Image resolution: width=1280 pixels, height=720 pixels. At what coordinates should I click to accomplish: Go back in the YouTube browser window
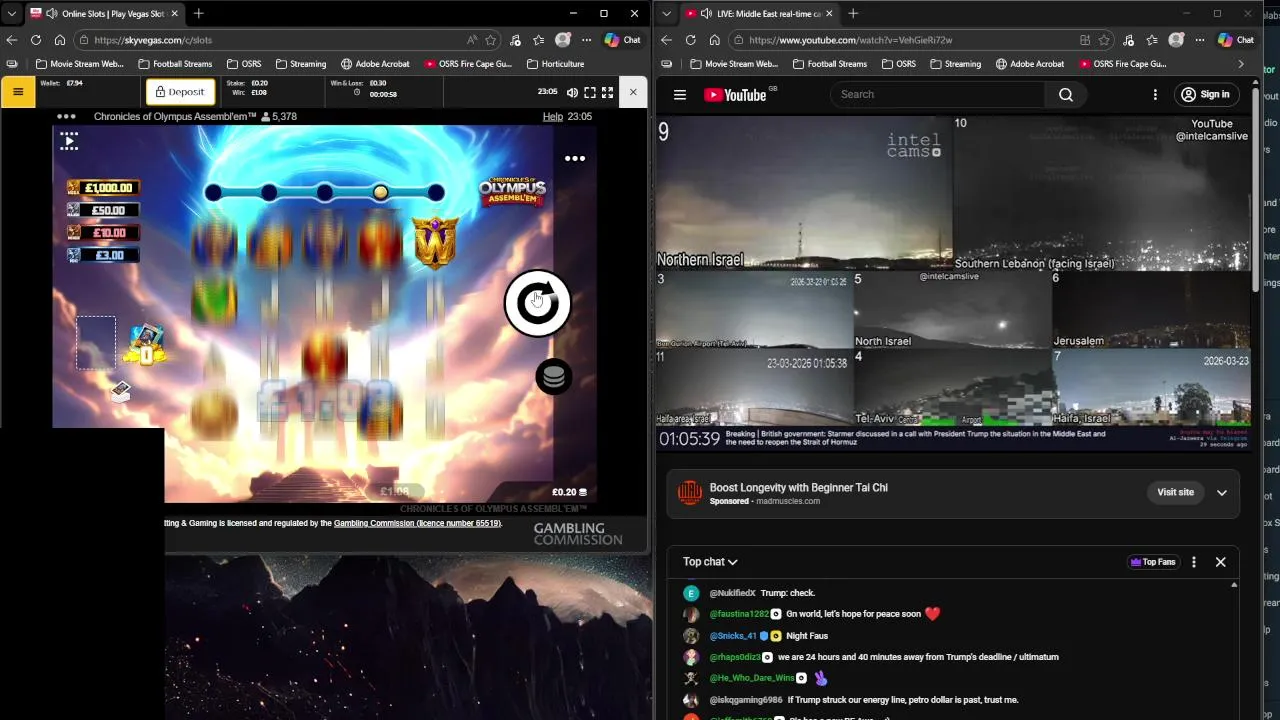(x=667, y=40)
